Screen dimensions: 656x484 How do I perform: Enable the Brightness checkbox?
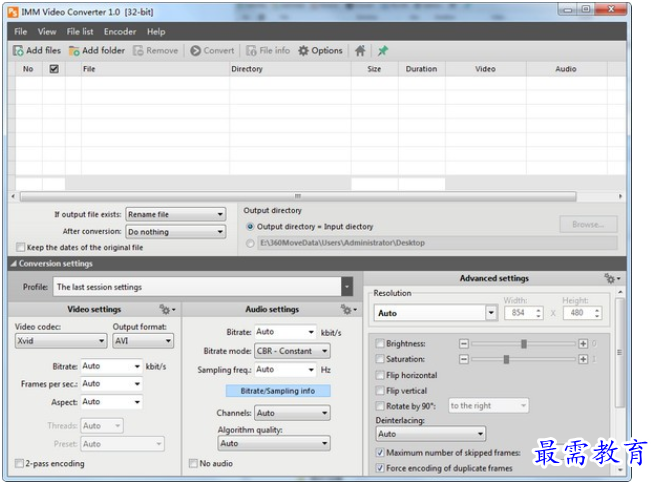(380, 343)
